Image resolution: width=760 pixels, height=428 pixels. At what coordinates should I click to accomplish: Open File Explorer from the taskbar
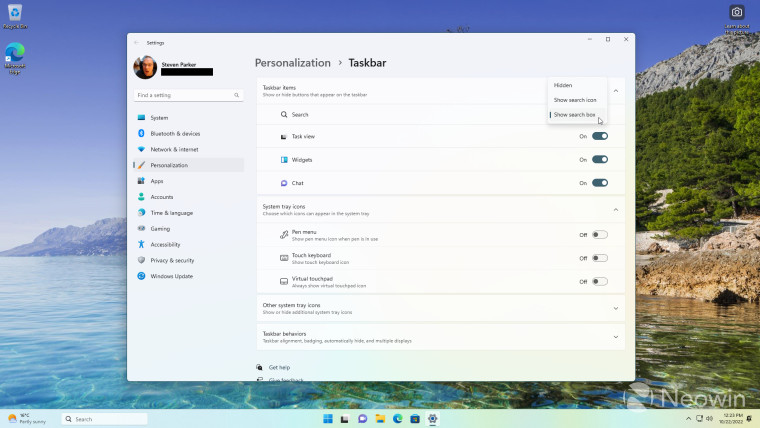[x=380, y=419]
